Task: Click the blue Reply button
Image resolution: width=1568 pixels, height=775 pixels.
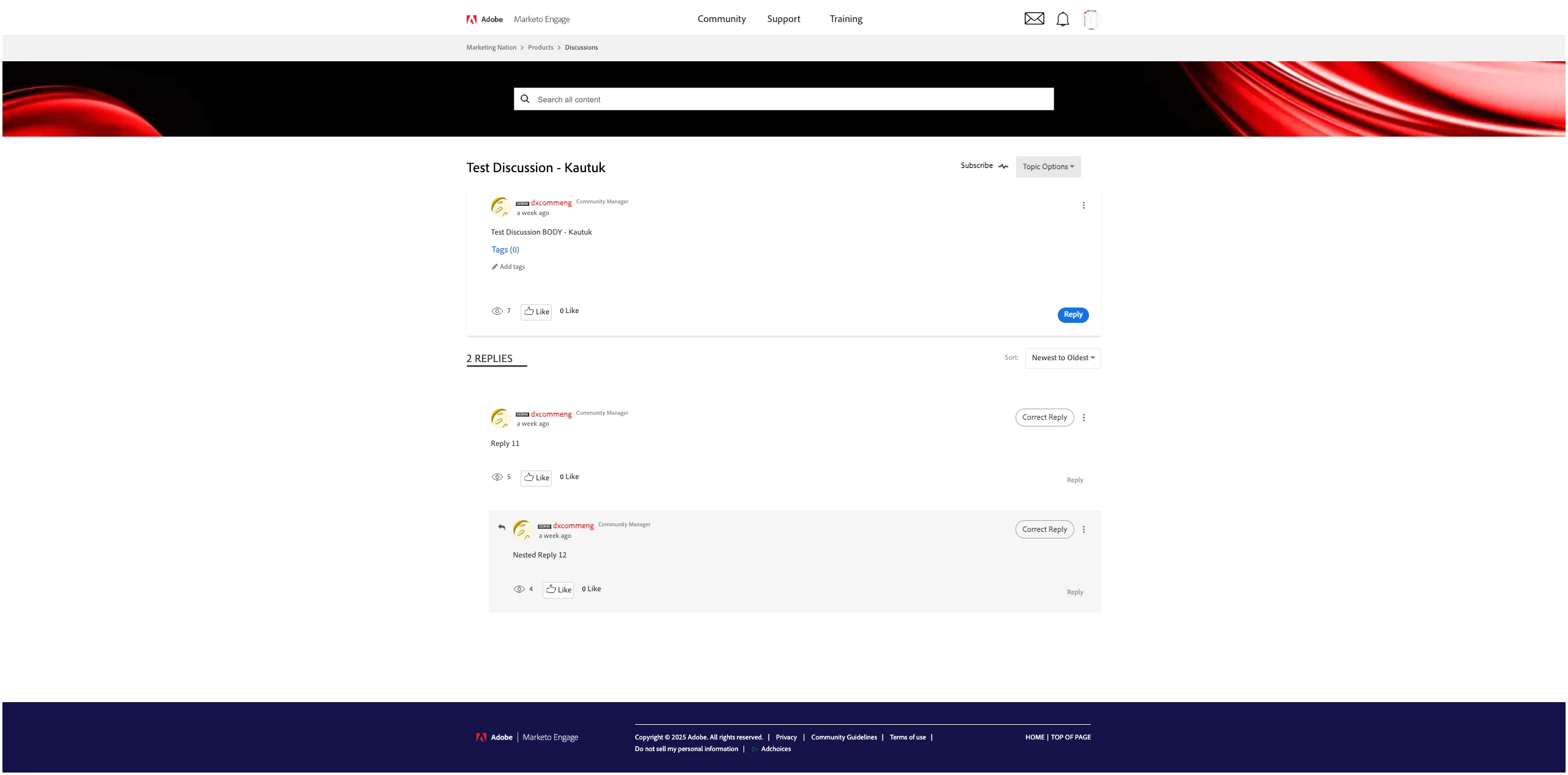Action: [x=1072, y=315]
